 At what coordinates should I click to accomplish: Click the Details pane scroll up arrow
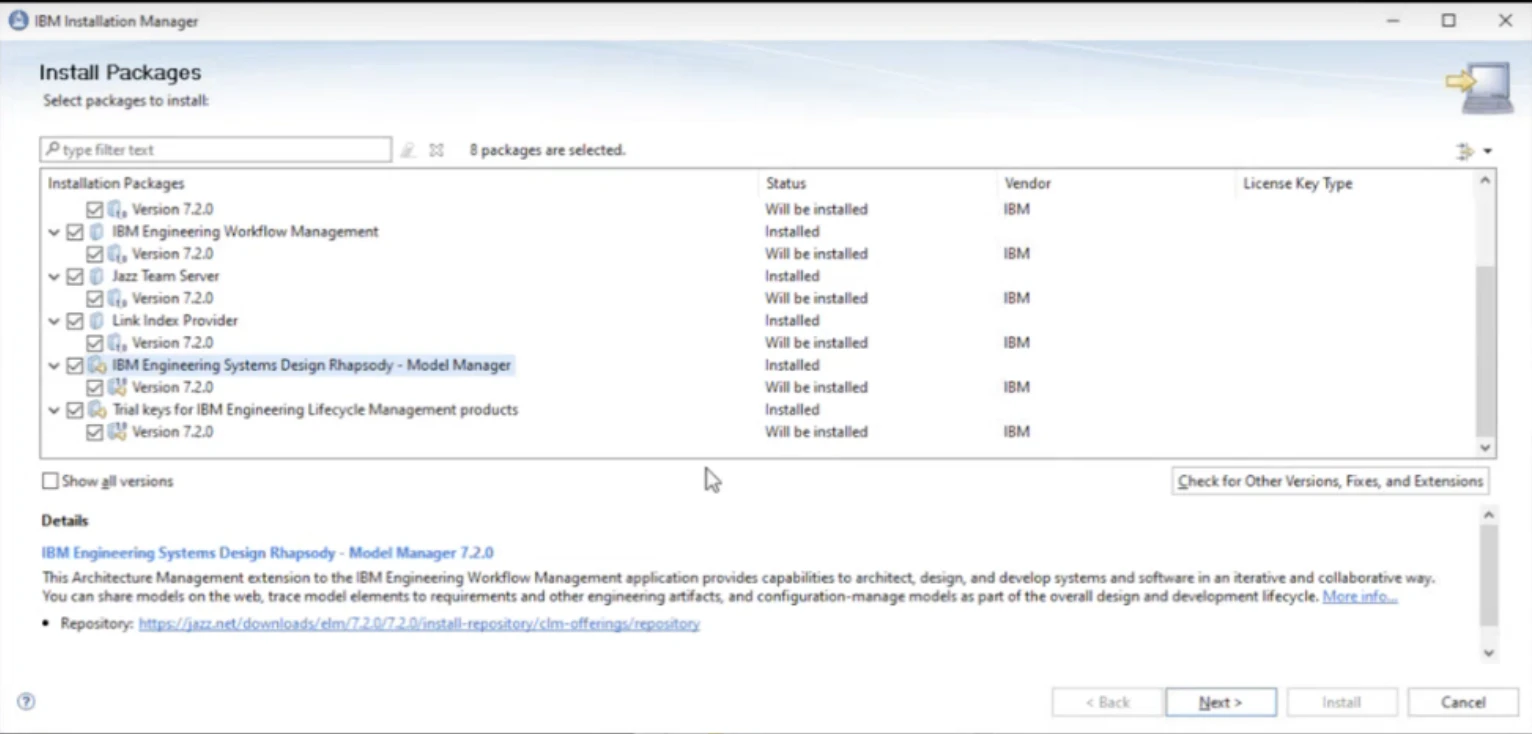(1489, 516)
